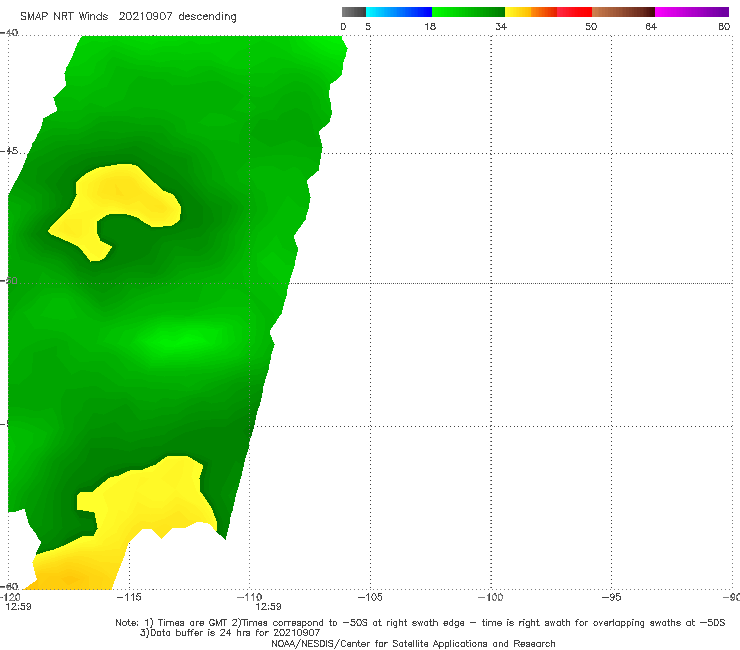Select the '-105' longitude axis label
Image resolution: width=740 pixels, height=650 pixels.
click(370, 597)
